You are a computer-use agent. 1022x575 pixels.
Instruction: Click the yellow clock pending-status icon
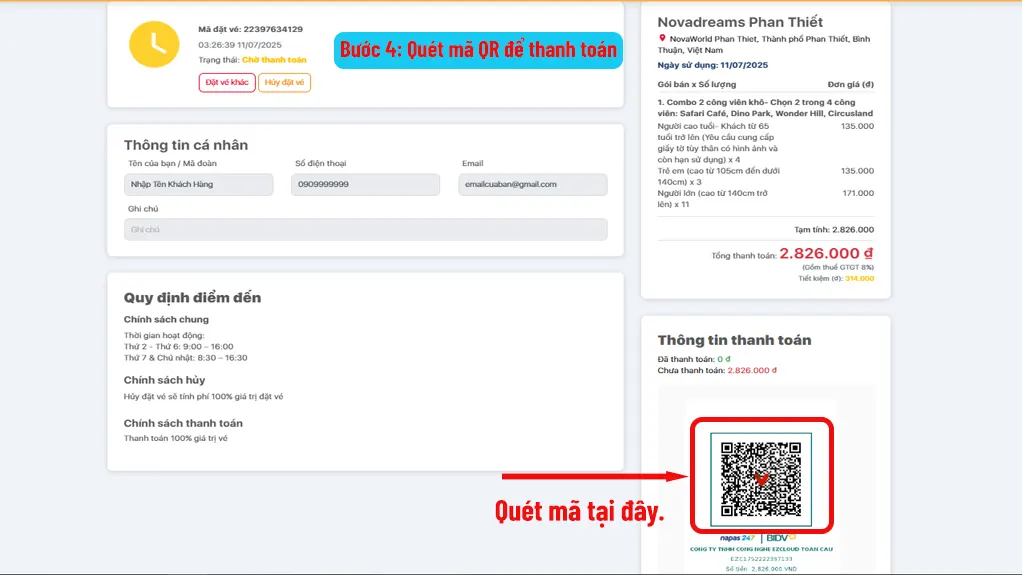(x=154, y=44)
